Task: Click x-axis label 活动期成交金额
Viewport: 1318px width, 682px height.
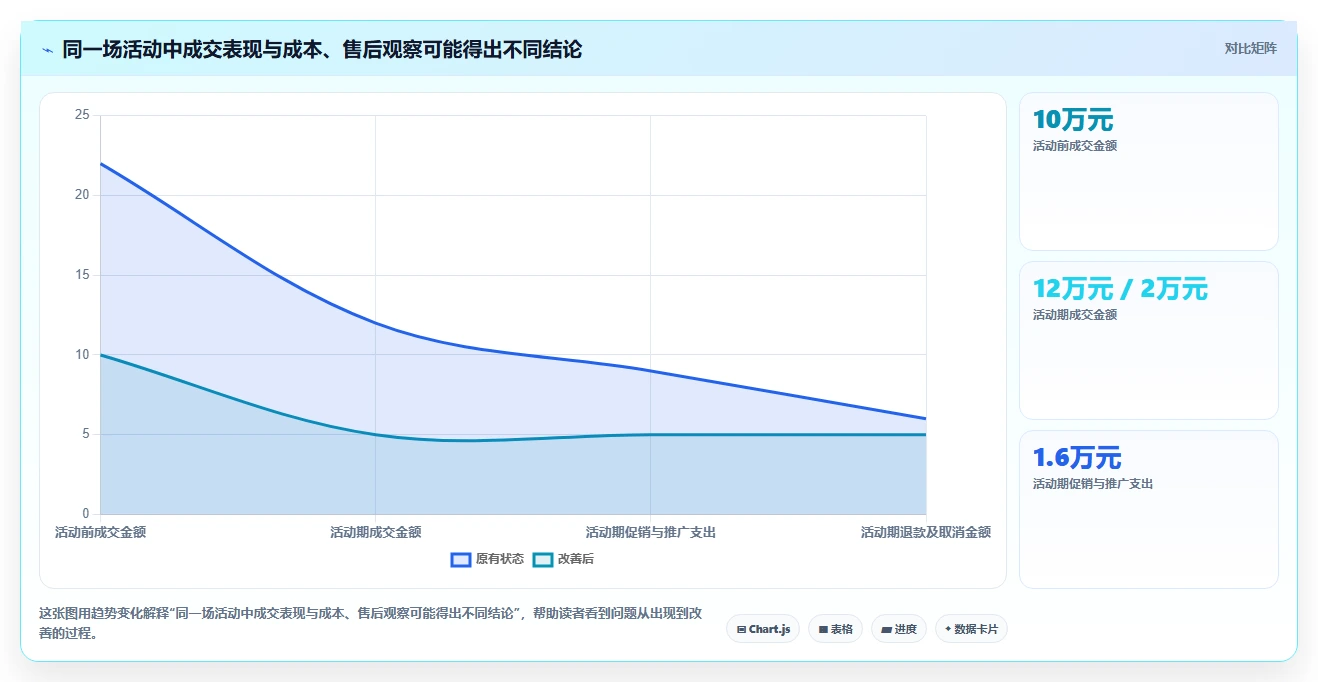Action: point(376,533)
